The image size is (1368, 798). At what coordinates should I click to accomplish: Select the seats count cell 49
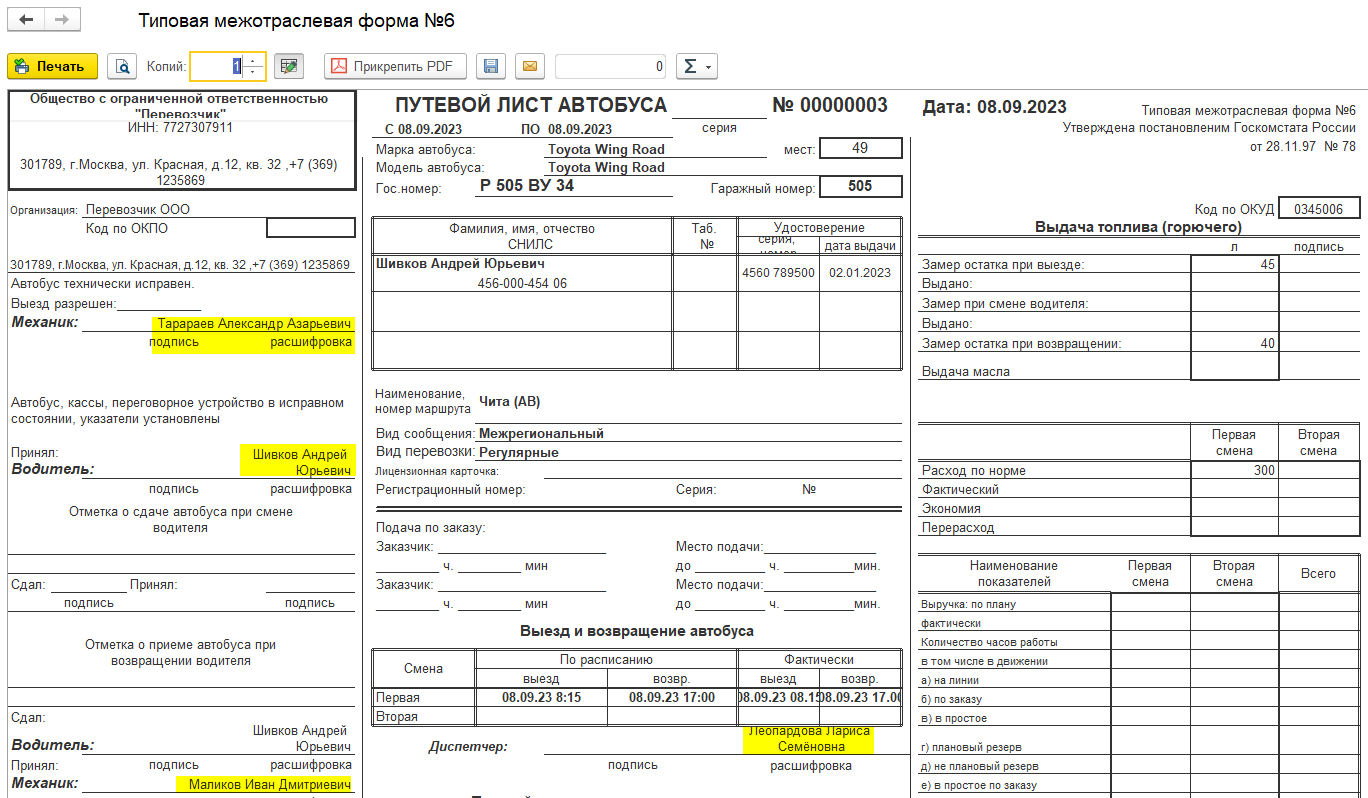pos(860,149)
